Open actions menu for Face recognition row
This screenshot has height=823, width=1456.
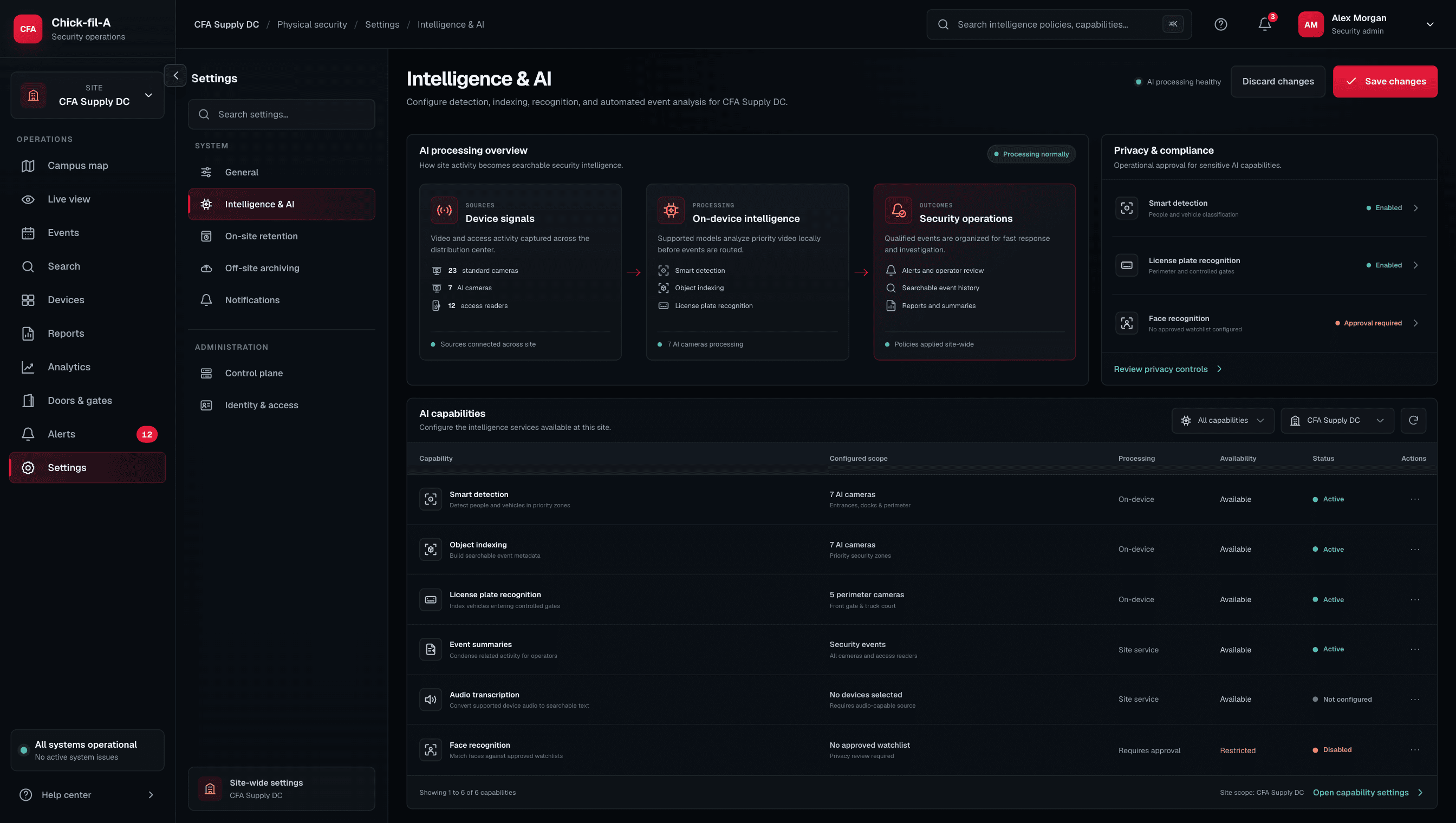pos(1415,749)
